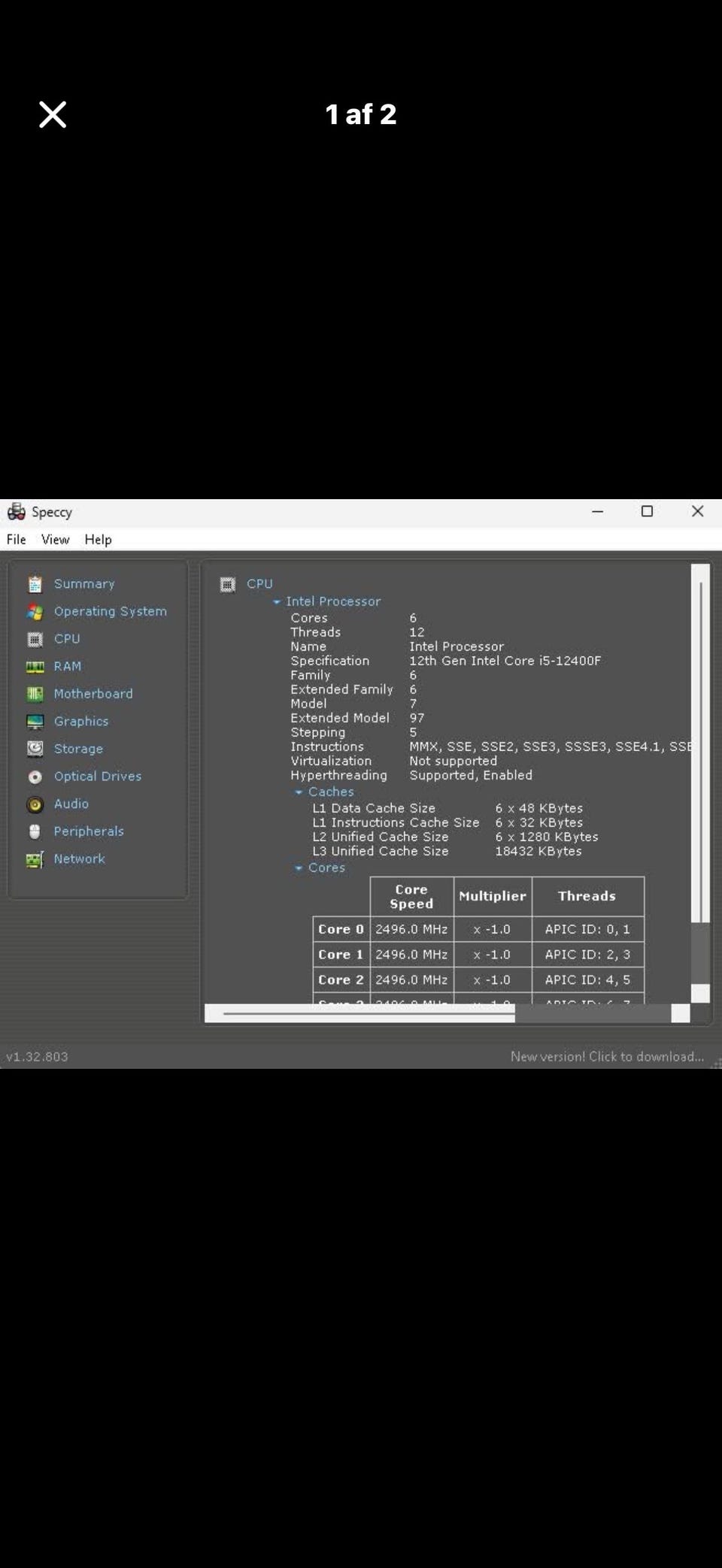Click the Extended Model value 97
The width and height of the screenshot is (722, 1568).
[417, 719]
